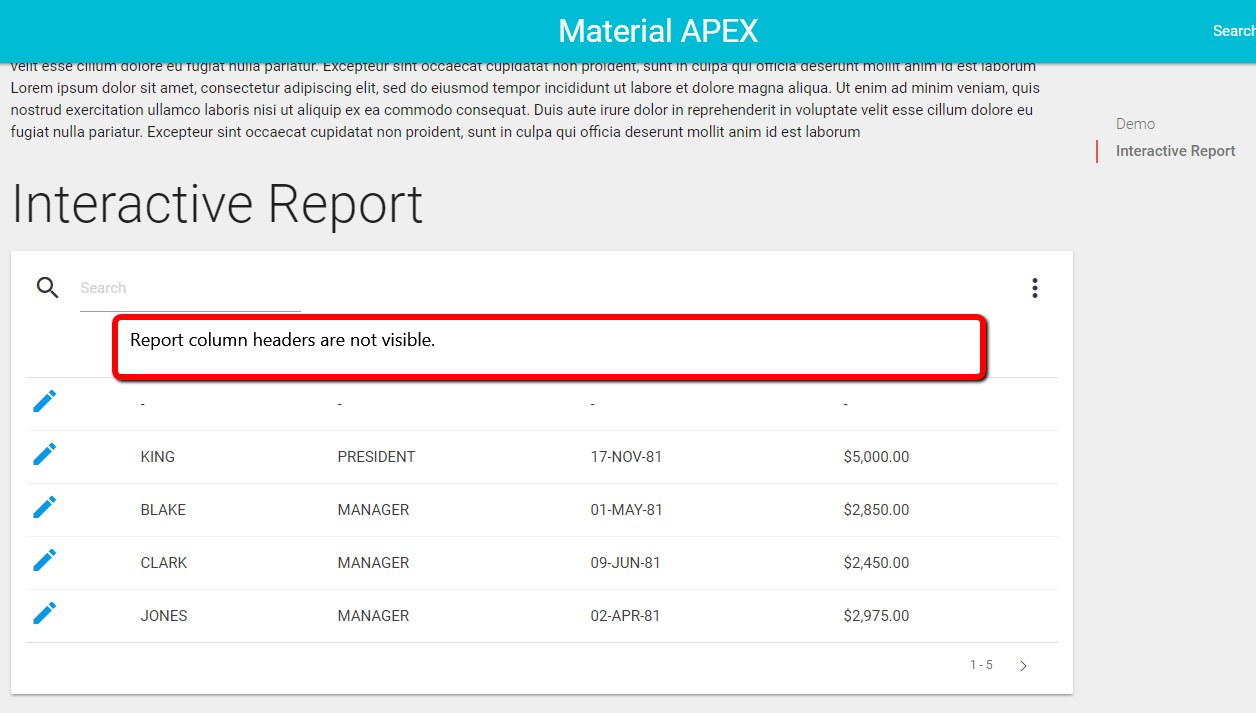The height and width of the screenshot is (713, 1256).
Task: Expand the three-dot options for the report
Action: tap(1035, 287)
